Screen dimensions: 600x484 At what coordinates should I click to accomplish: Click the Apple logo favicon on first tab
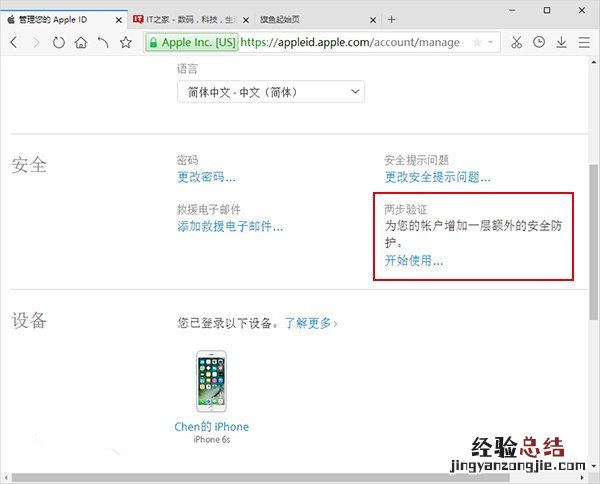pyautogui.click(x=11, y=20)
